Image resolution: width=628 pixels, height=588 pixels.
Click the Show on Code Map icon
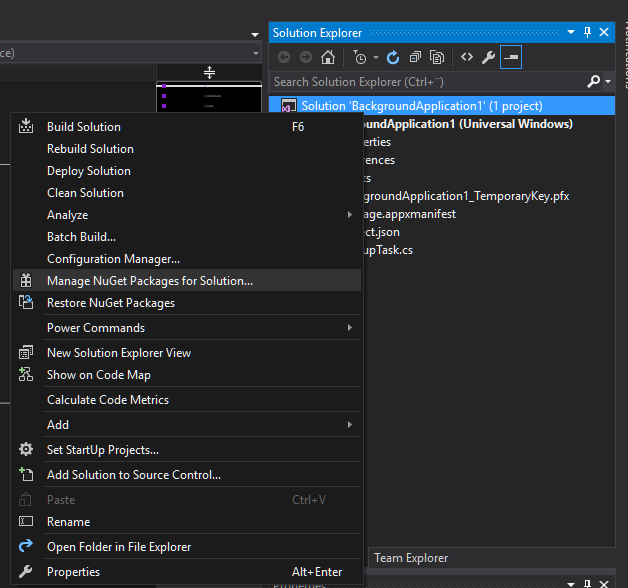pyautogui.click(x=26, y=375)
